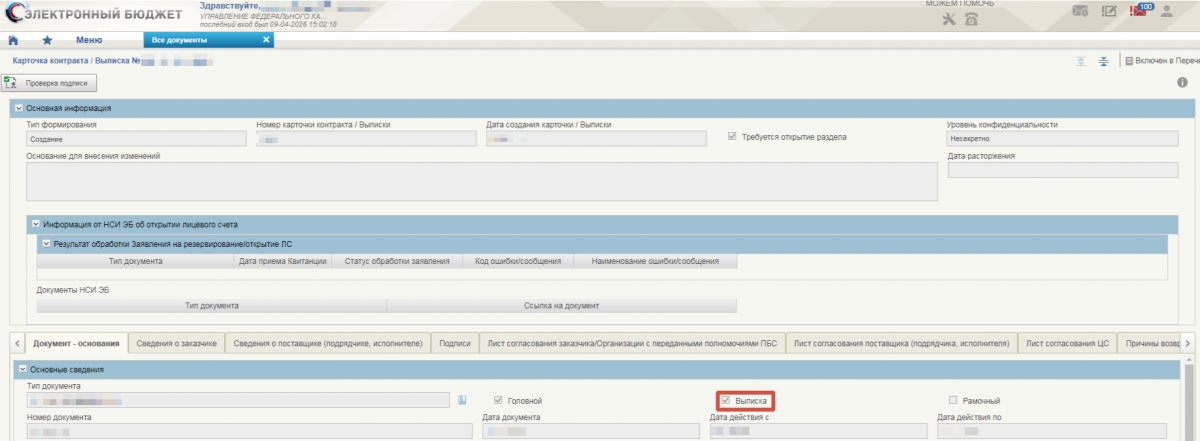Viewport: 1200px width, 441px height.
Task: Open the Подписи tab
Action: (x=455, y=343)
